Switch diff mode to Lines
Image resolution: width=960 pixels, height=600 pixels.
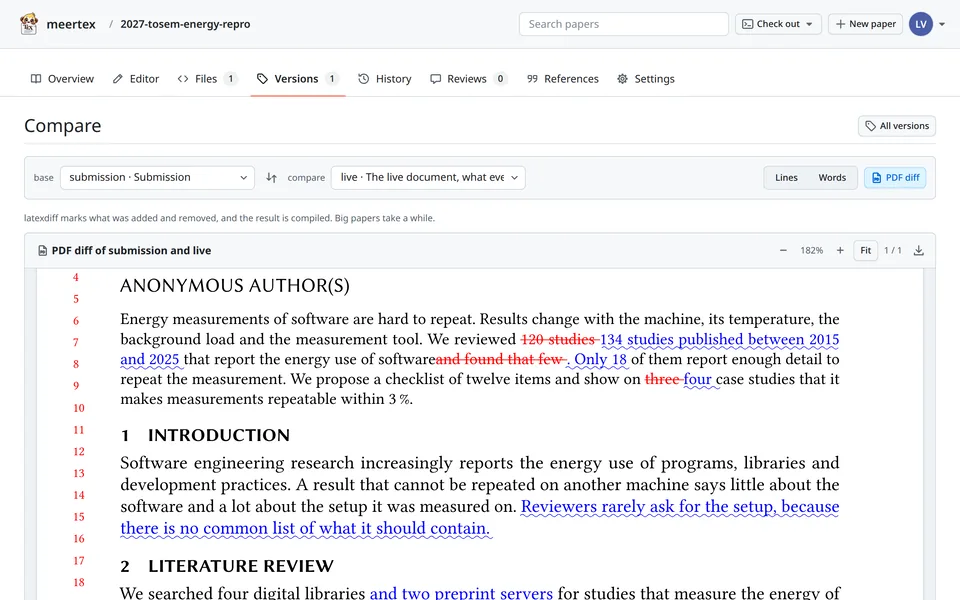click(x=786, y=178)
